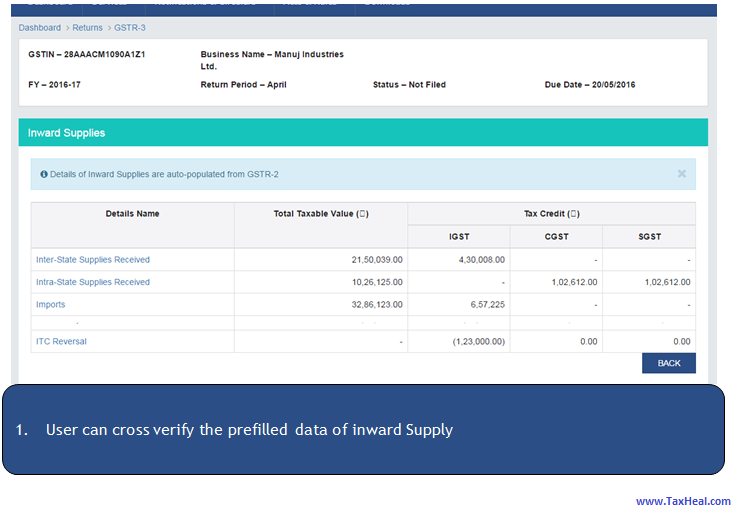Click the Tax Credit column header
739x515 pixels.
tap(551, 214)
